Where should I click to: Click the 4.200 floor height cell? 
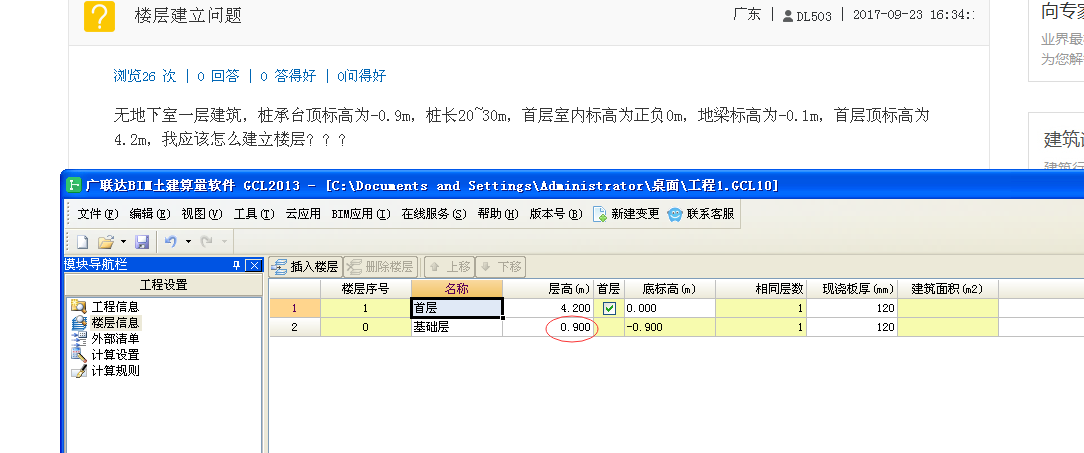tap(548, 308)
